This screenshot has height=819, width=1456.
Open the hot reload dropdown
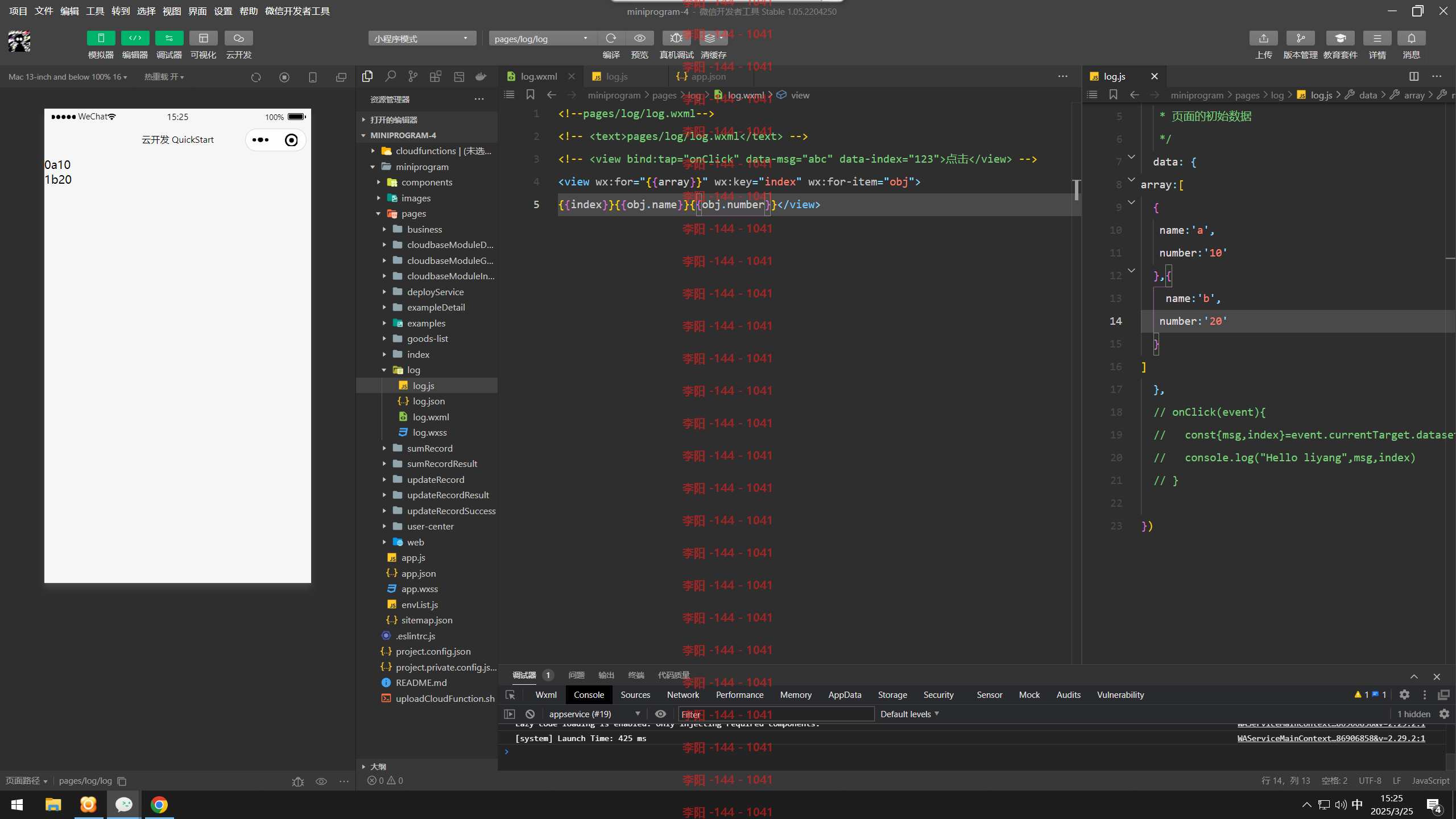coord(164,77)
